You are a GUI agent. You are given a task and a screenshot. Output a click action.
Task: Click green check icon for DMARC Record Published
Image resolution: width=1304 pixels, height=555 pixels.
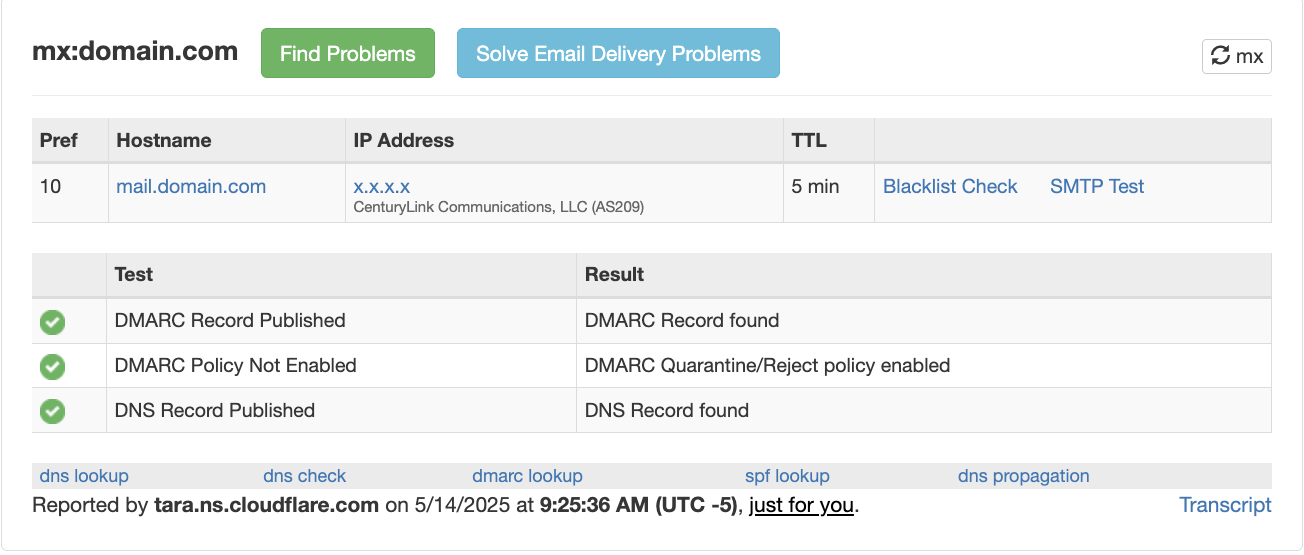[x=52, y=322]
